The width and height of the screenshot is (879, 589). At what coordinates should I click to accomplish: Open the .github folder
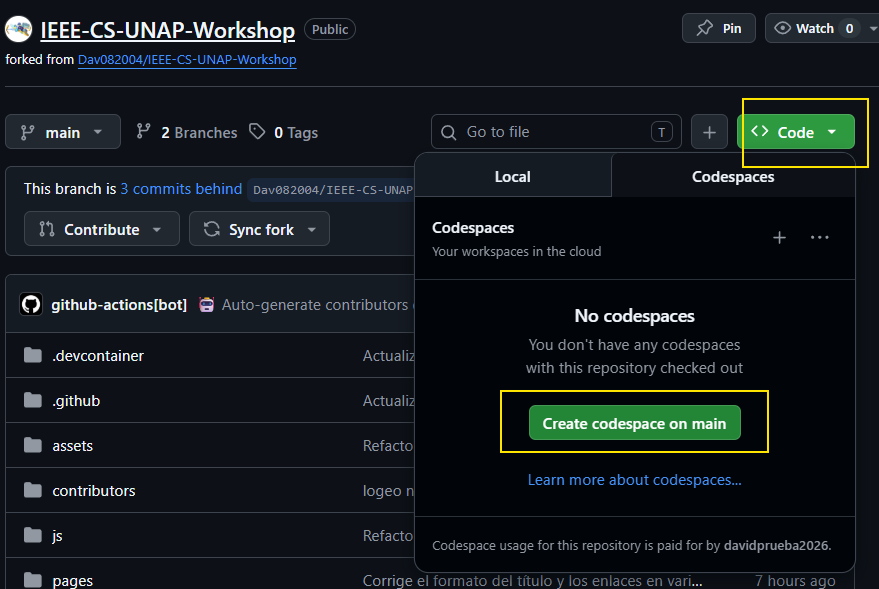76,401
